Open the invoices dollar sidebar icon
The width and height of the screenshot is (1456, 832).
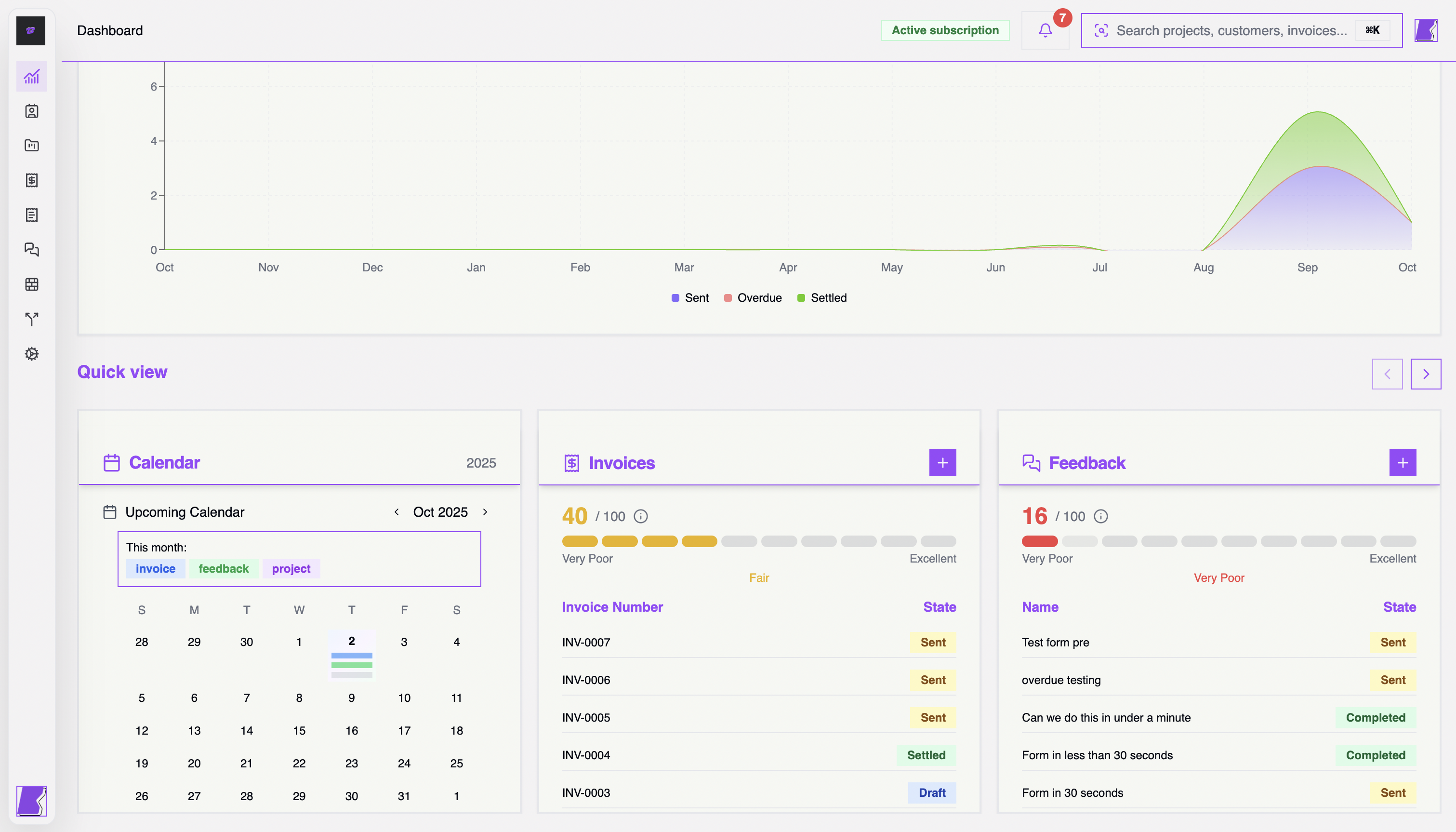(x=31, y=181)
